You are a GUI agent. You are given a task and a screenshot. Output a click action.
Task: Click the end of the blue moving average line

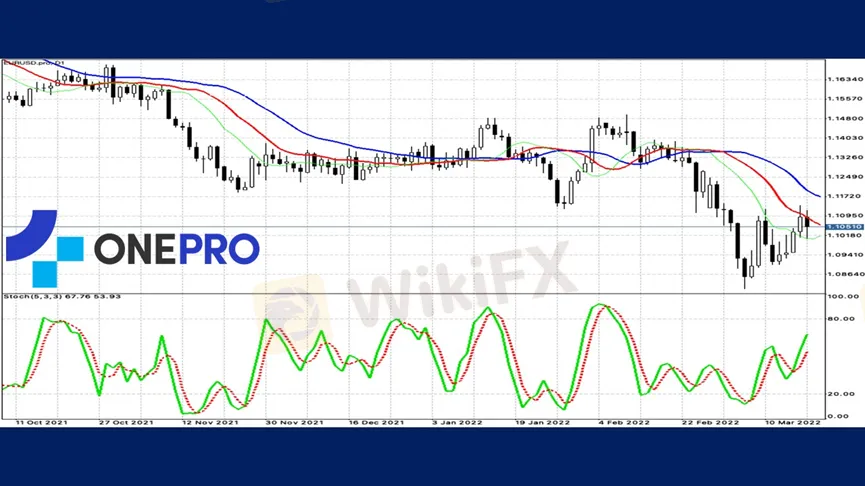pos(819,196)
